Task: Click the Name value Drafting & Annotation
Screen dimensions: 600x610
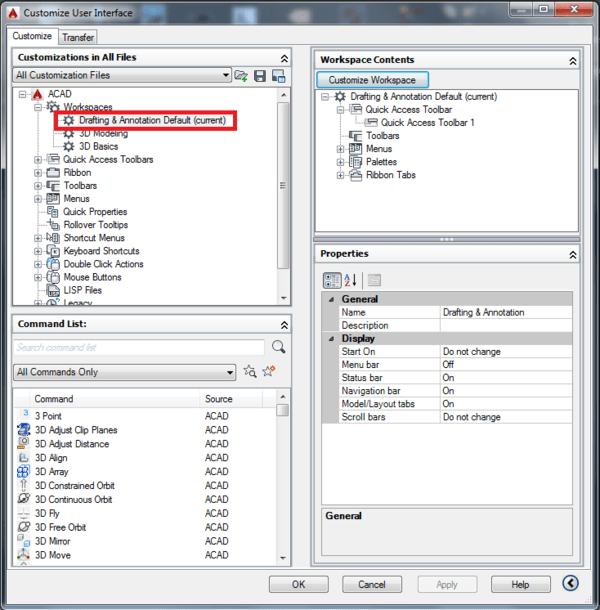Action: (x=506, y=312)
